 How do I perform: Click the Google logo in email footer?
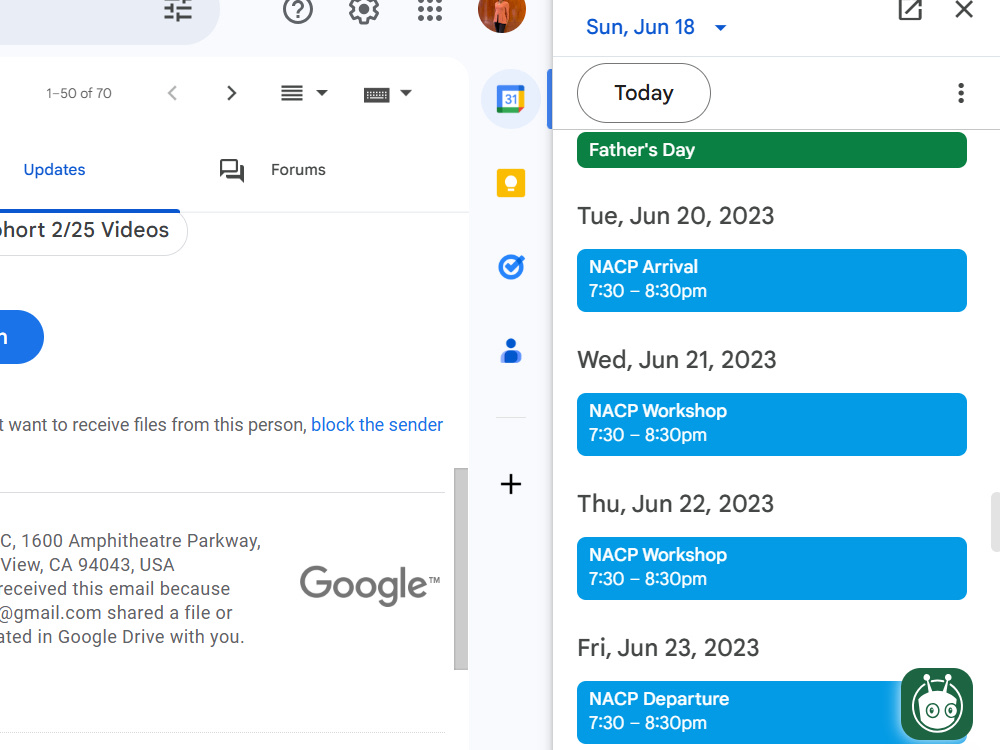(x=370, y=585)
